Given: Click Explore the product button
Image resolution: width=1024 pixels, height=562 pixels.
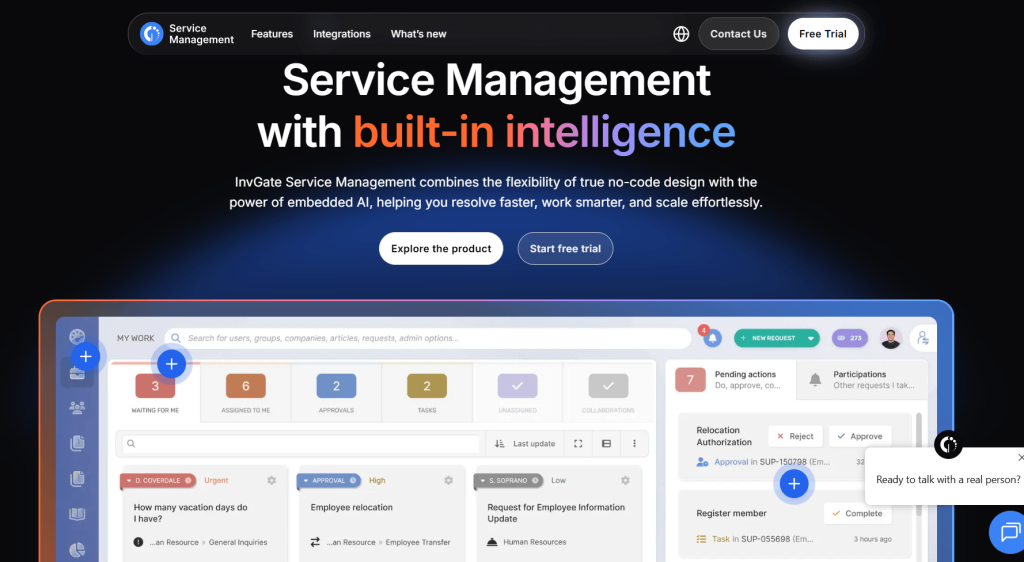Looking at the screenshot, I should (441, 249).
